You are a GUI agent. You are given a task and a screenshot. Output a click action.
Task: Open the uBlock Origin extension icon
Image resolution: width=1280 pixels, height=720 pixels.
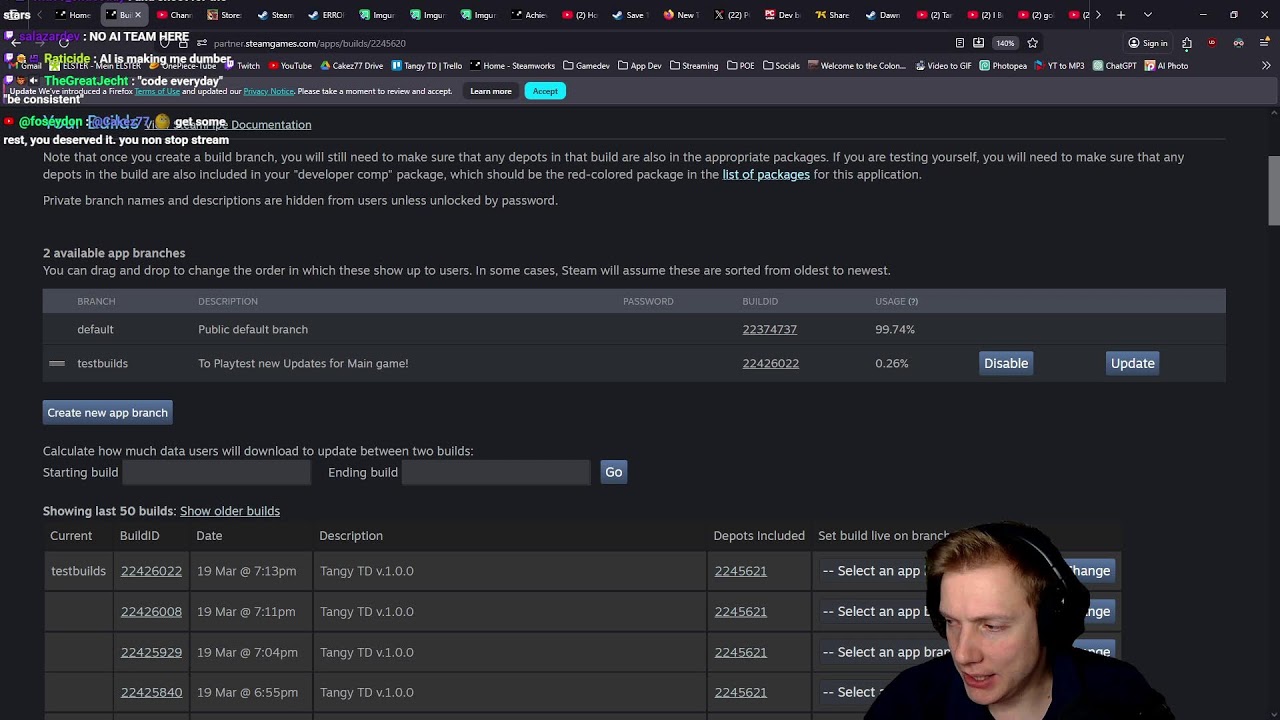click(x=1212, y=43)
